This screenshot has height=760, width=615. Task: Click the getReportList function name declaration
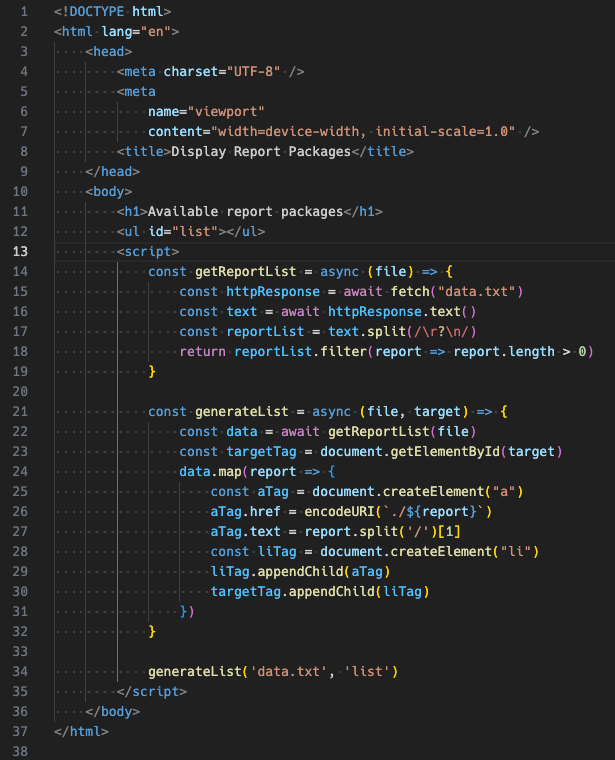coord(245,271)
